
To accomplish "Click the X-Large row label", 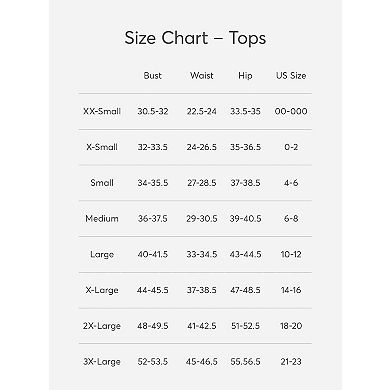I will (102, 290).
